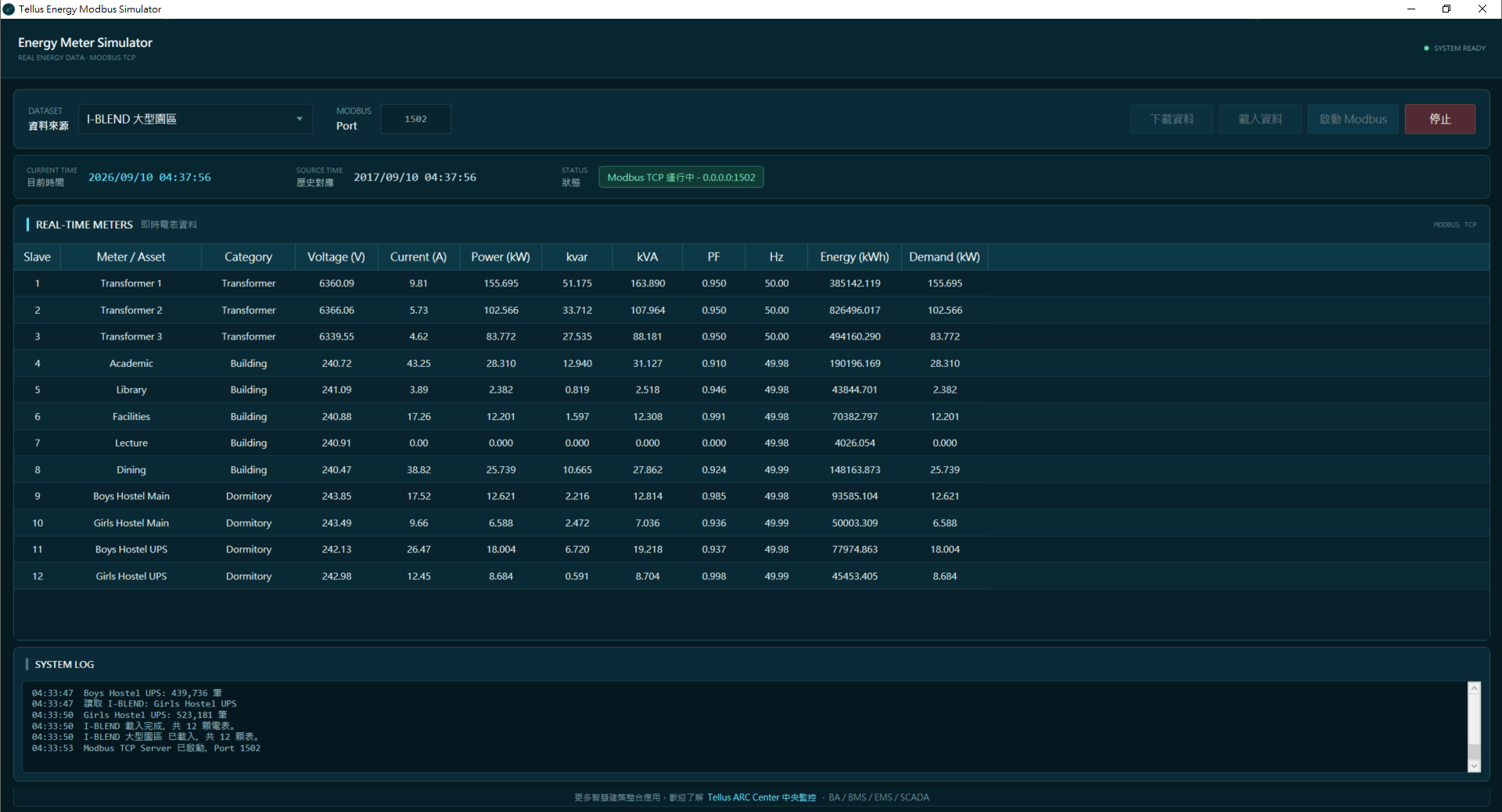
Task: Click the Power (kW) column header
Action: coord(501,257)
